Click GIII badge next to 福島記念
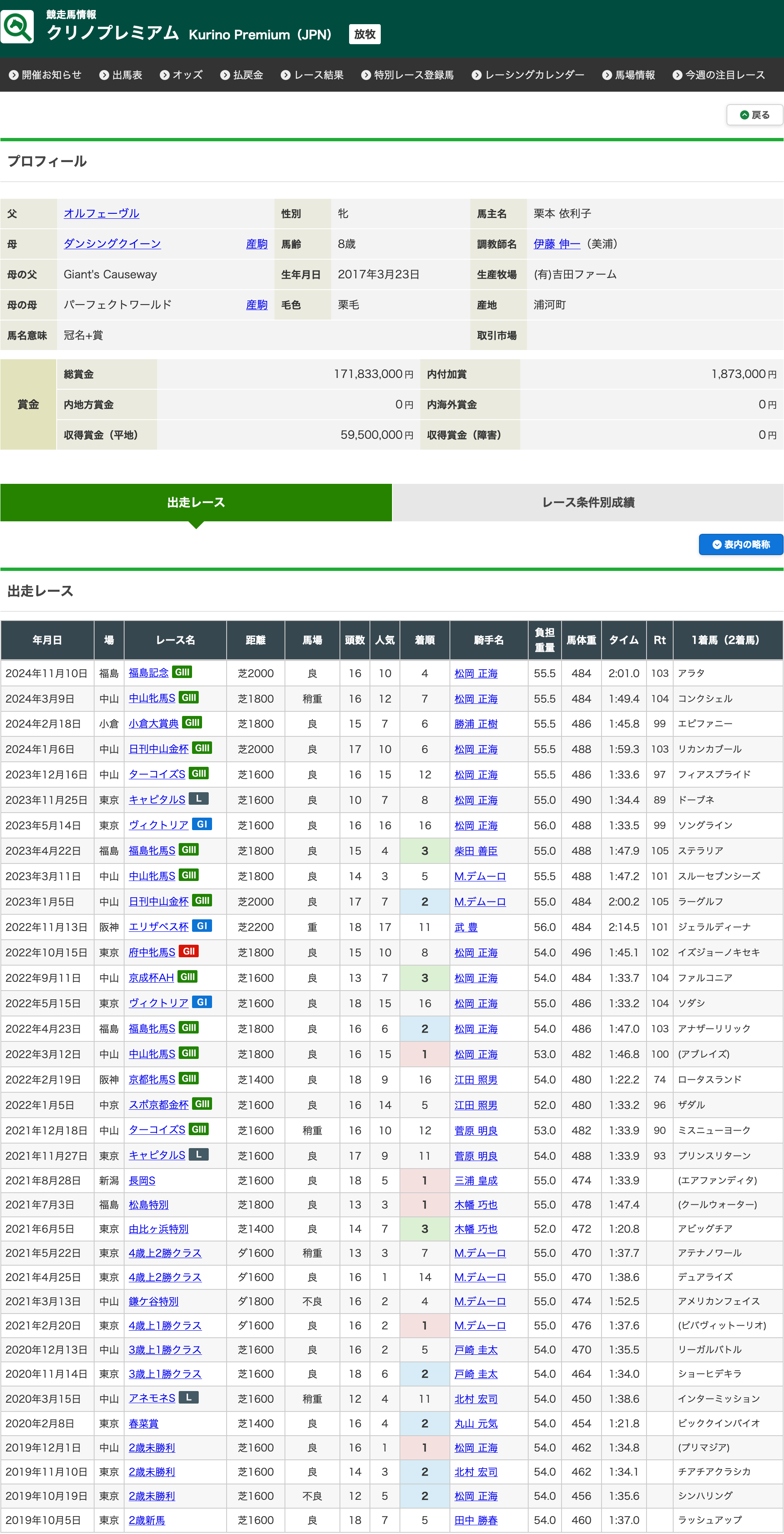This screenshot has height=1534, width=784. 182,672
